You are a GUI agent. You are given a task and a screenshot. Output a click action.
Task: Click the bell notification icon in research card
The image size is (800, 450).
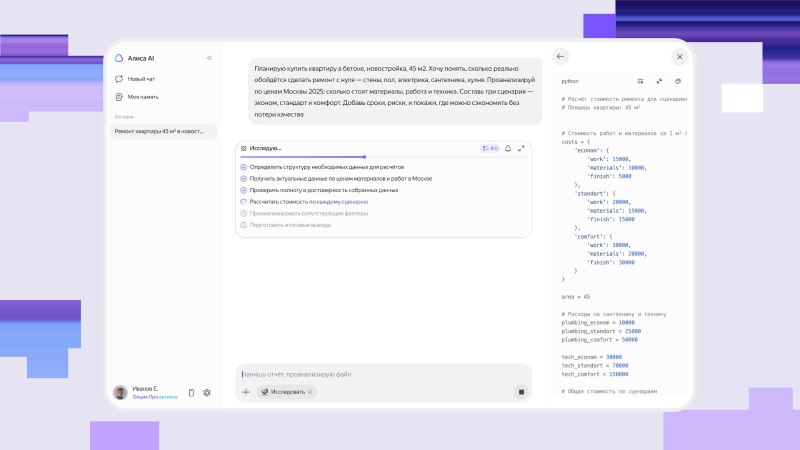click(x=508, y=148)
